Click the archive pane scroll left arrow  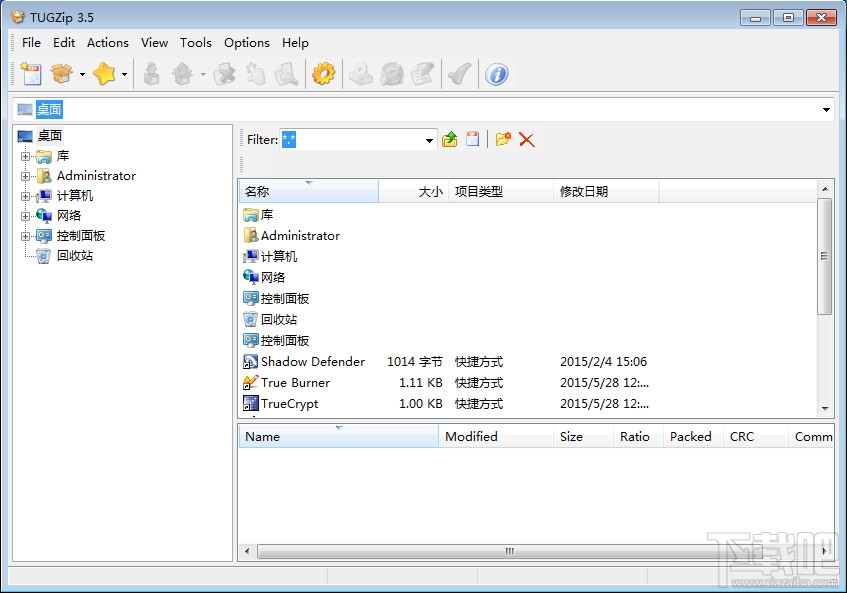[x=247, y=551]
